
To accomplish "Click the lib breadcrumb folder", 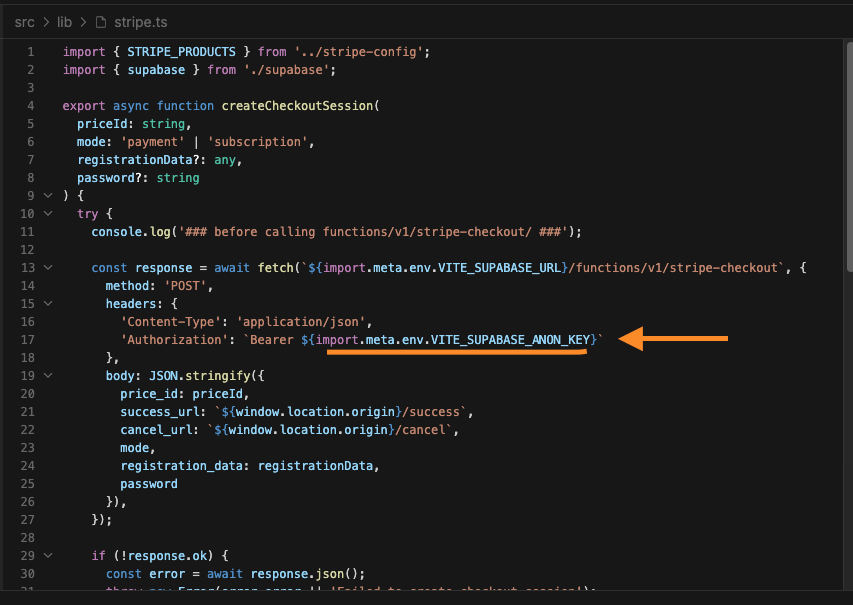I will click(64, 22).
